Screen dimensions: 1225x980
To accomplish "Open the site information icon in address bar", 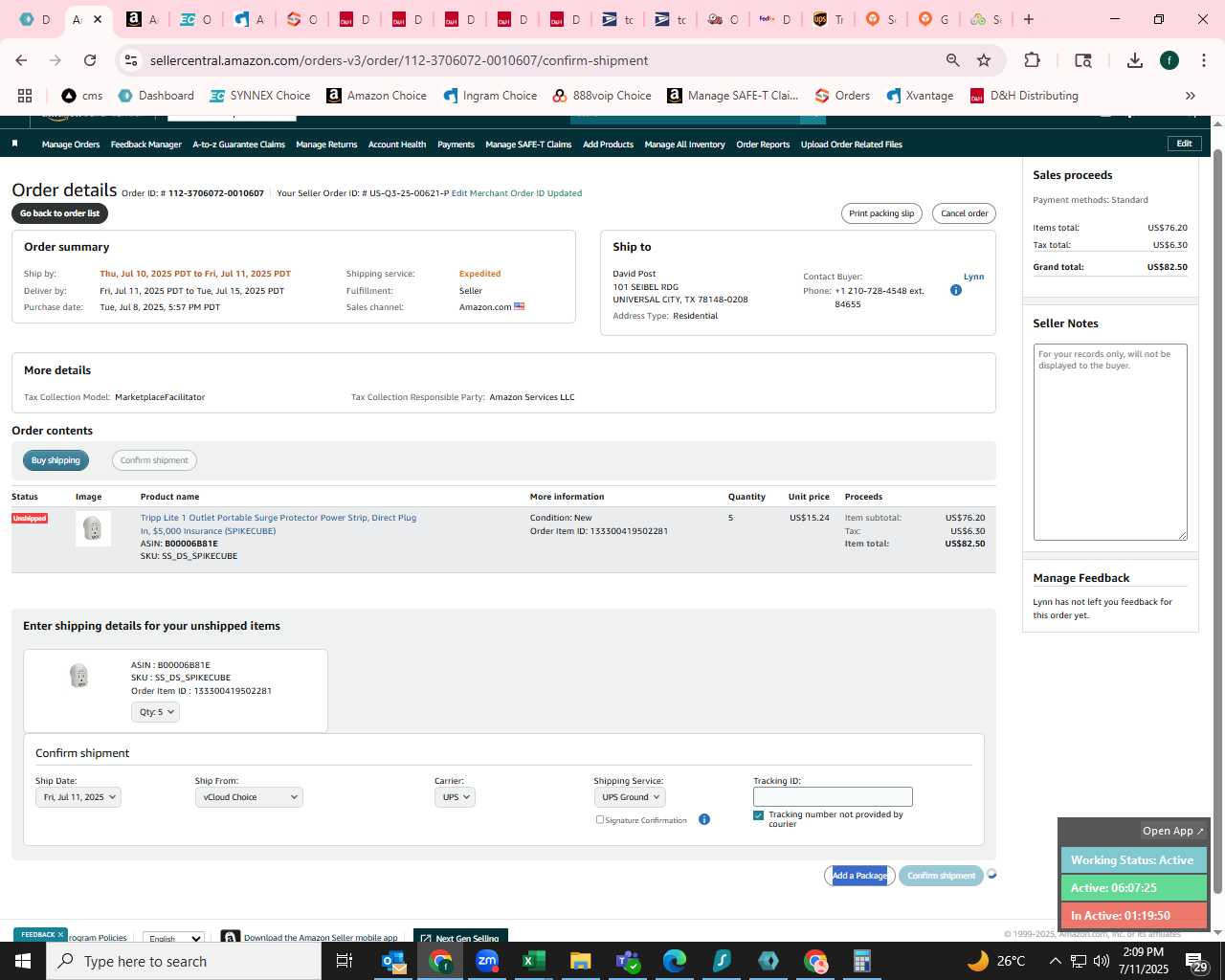I will pyautogui.click(x=131, y=60).
